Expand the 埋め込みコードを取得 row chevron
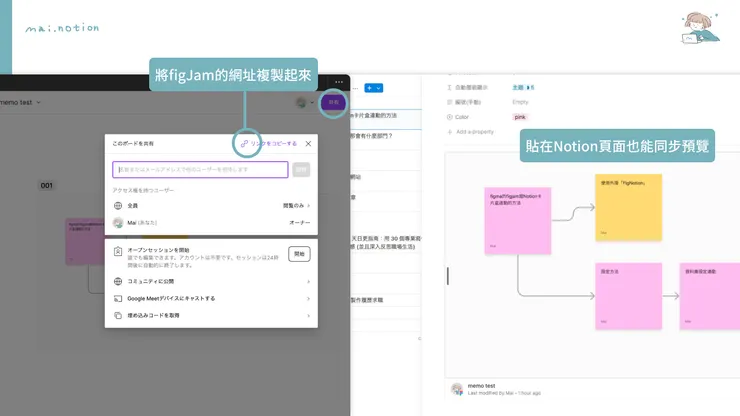Screen dimensions: 740x416 (x=309, y=315)
